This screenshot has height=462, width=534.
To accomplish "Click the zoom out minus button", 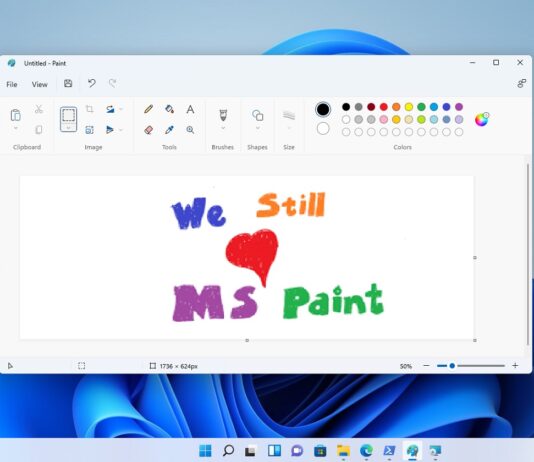I will pyautogui.click(x=426, y=366).
